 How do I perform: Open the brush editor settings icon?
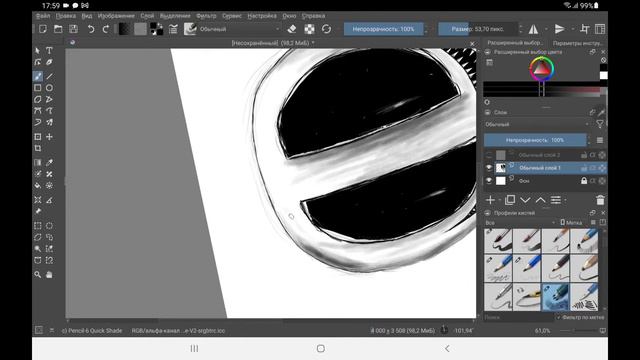point(173,29)
